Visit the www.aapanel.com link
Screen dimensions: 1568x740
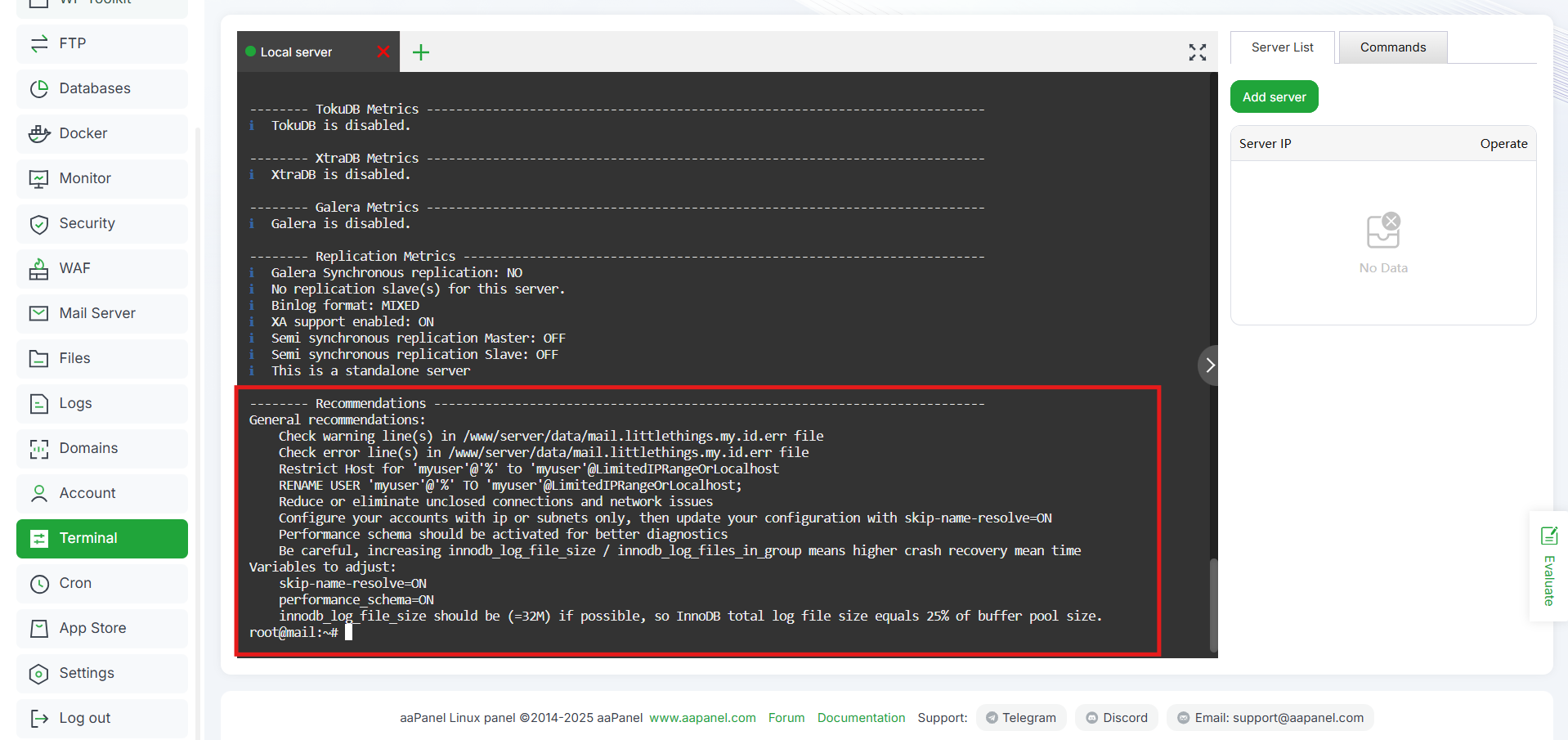702,718
